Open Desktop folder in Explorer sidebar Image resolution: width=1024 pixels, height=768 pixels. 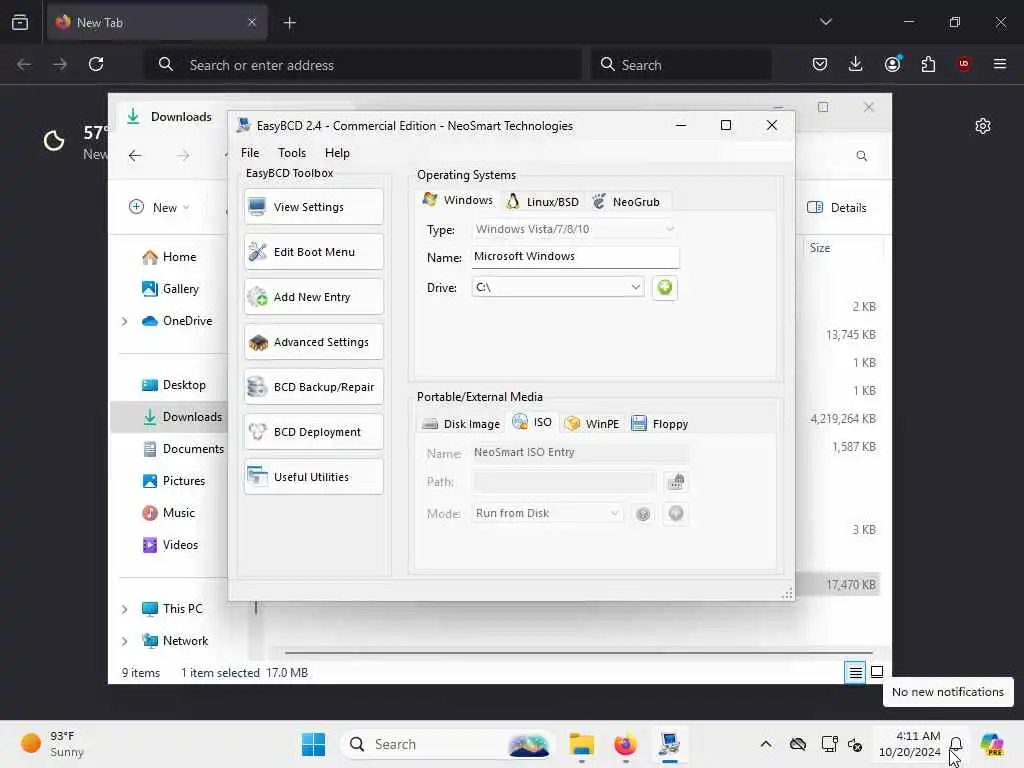click(x=174, y=385)
